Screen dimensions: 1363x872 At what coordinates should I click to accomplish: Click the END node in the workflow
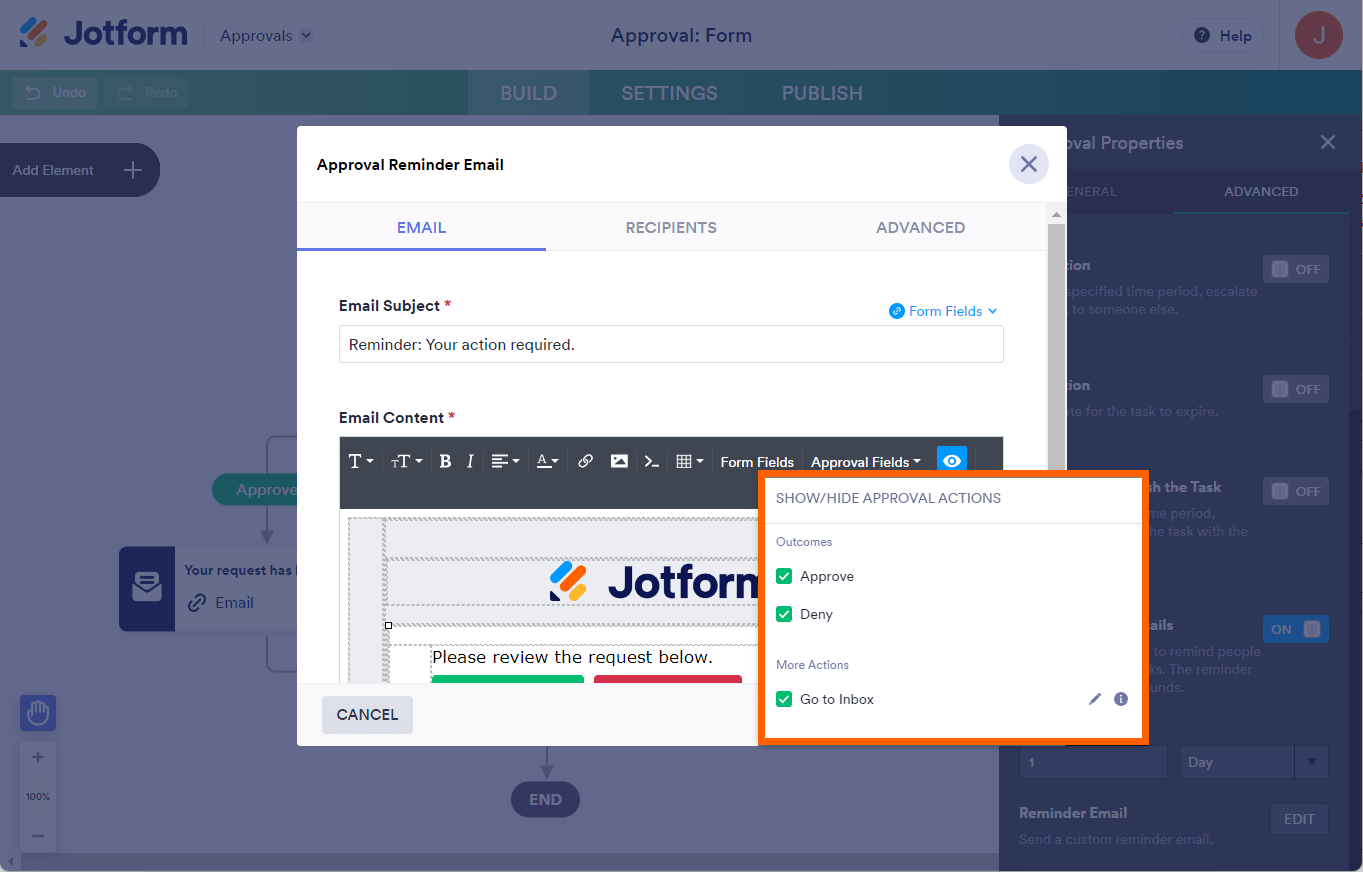546,800
